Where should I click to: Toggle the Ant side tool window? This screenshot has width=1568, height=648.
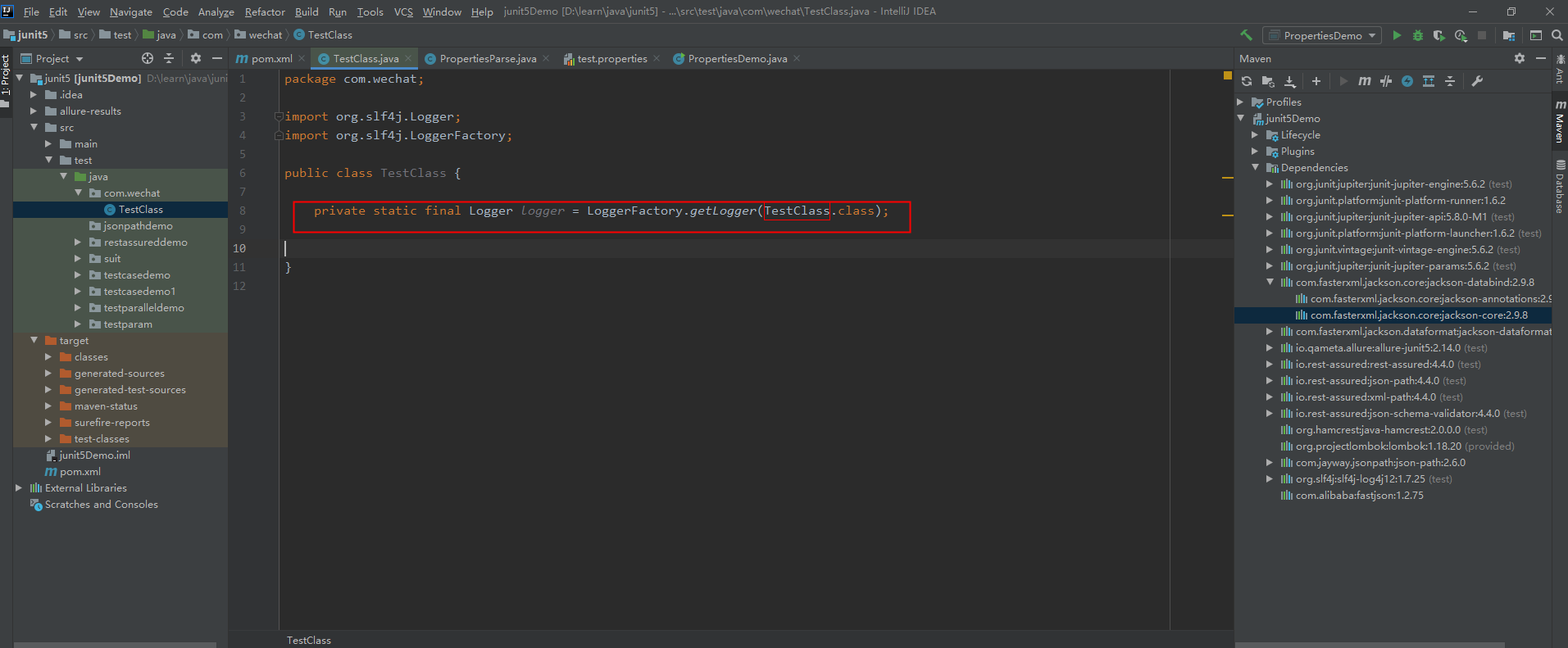click(x=1560, y=70)
